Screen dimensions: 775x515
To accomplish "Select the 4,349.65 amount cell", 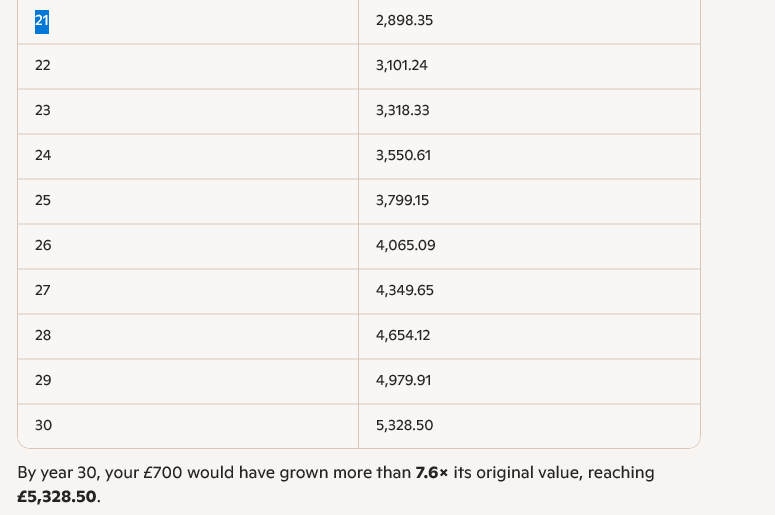I will pyautogui.click(x=404, y=291).
